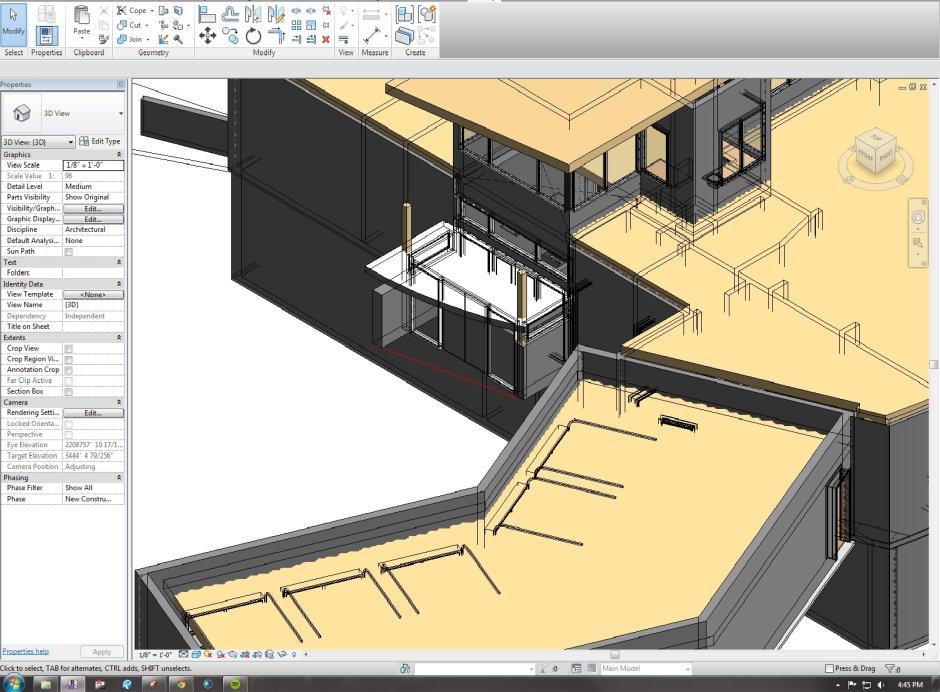Click the Measure dimension tool icon
940x692 pixels.
[374, 35]
